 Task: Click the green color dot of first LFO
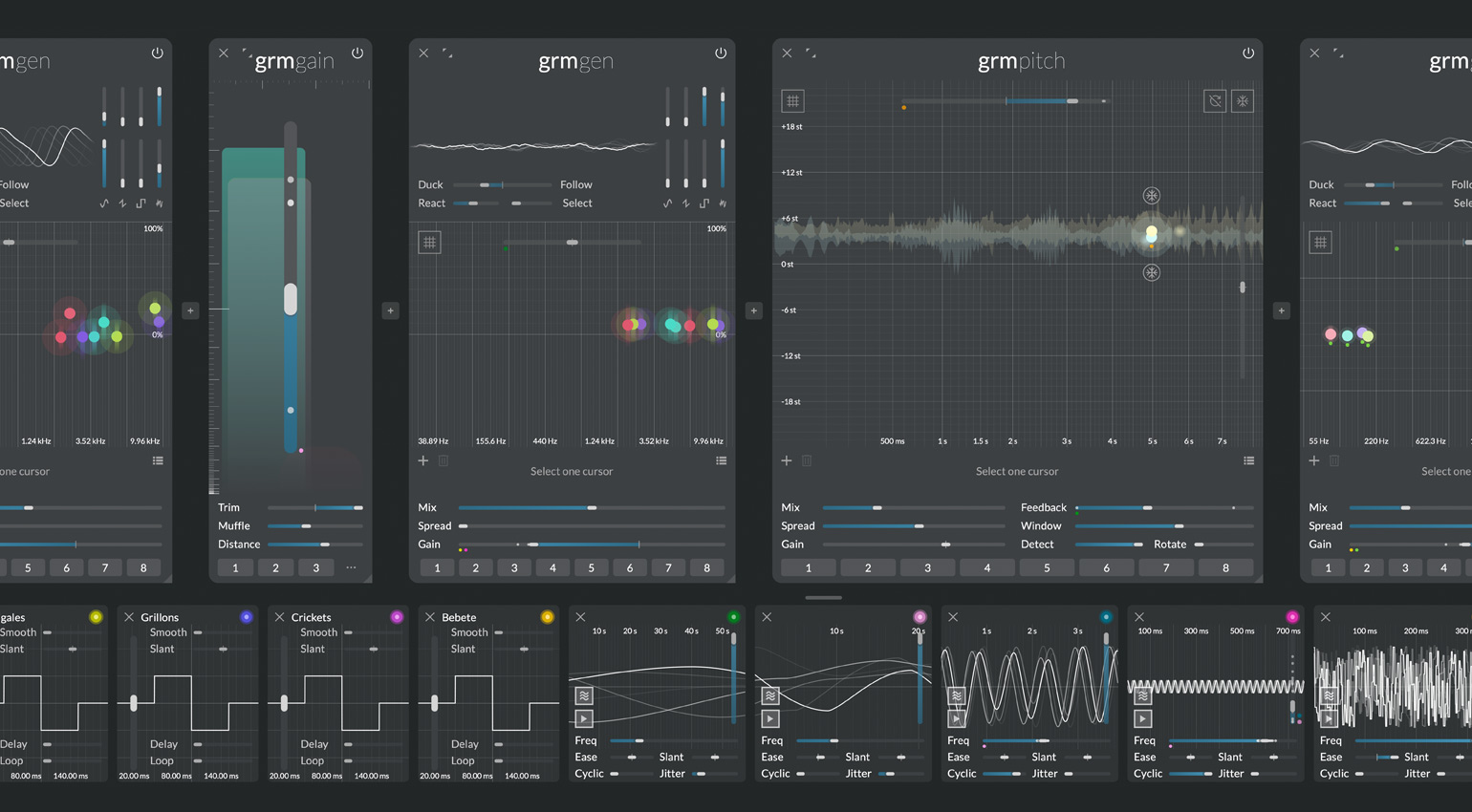point(733,617)
